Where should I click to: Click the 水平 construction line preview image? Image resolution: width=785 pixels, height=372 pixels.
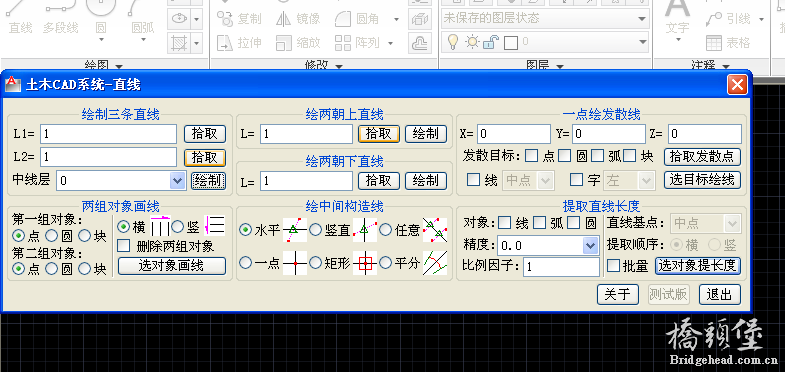294,230
